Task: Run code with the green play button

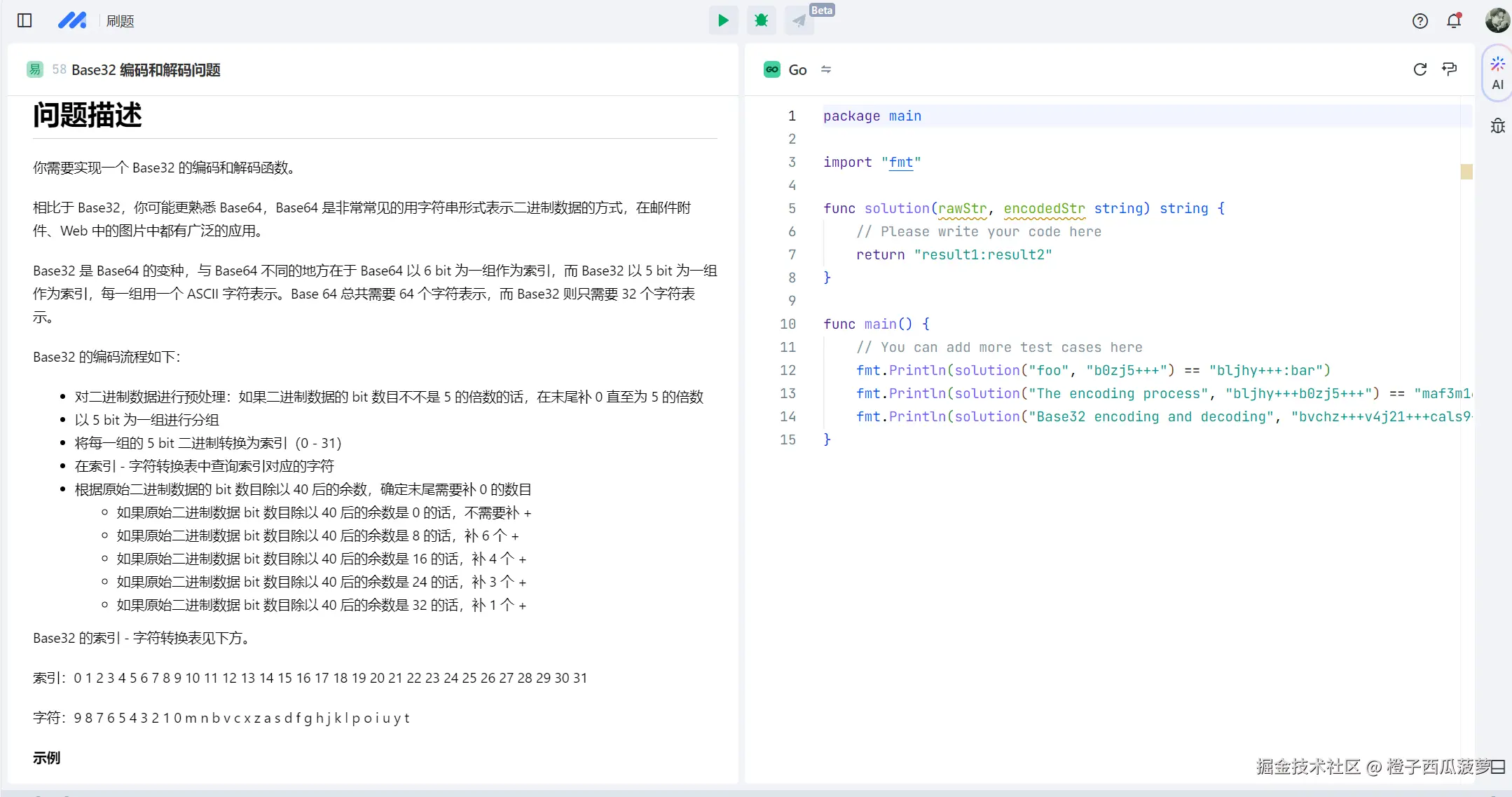Action: tap(723, 20)
